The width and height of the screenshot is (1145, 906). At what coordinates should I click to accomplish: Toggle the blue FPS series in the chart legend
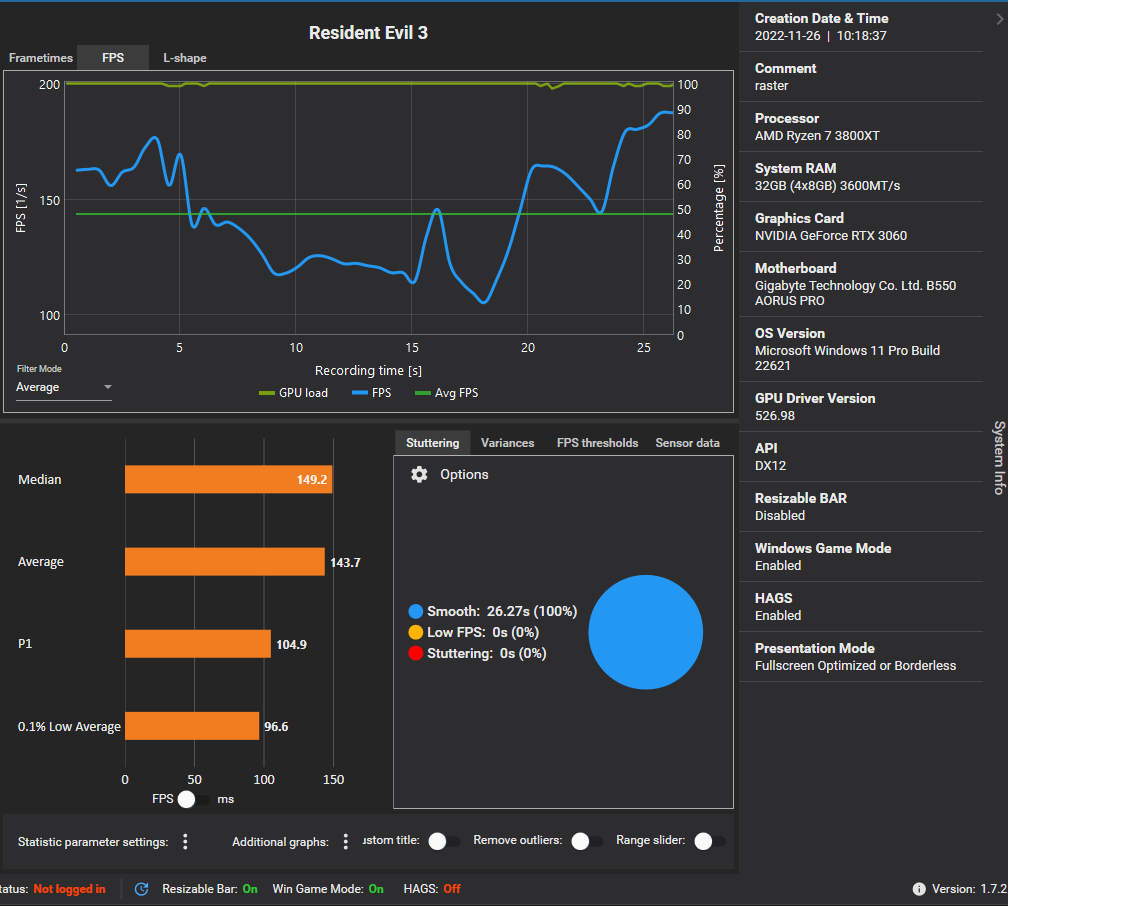[372, 393]
